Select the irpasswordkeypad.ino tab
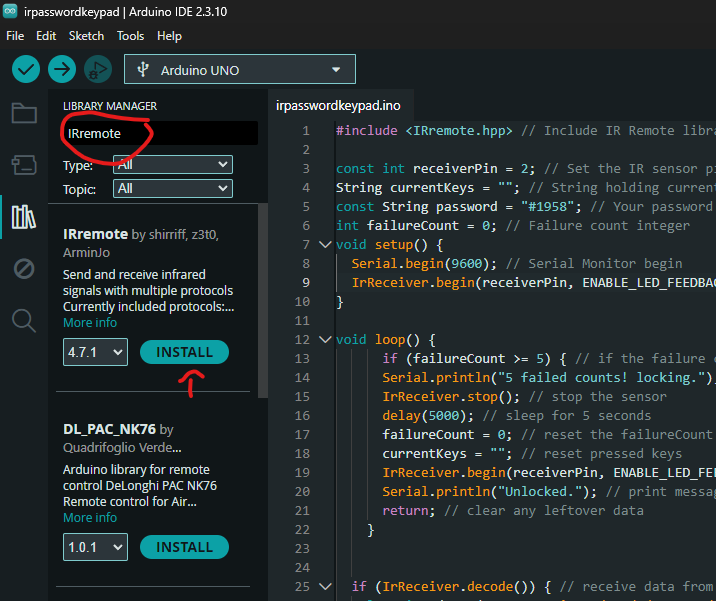The image size is (716, 601). coord(338,106)
